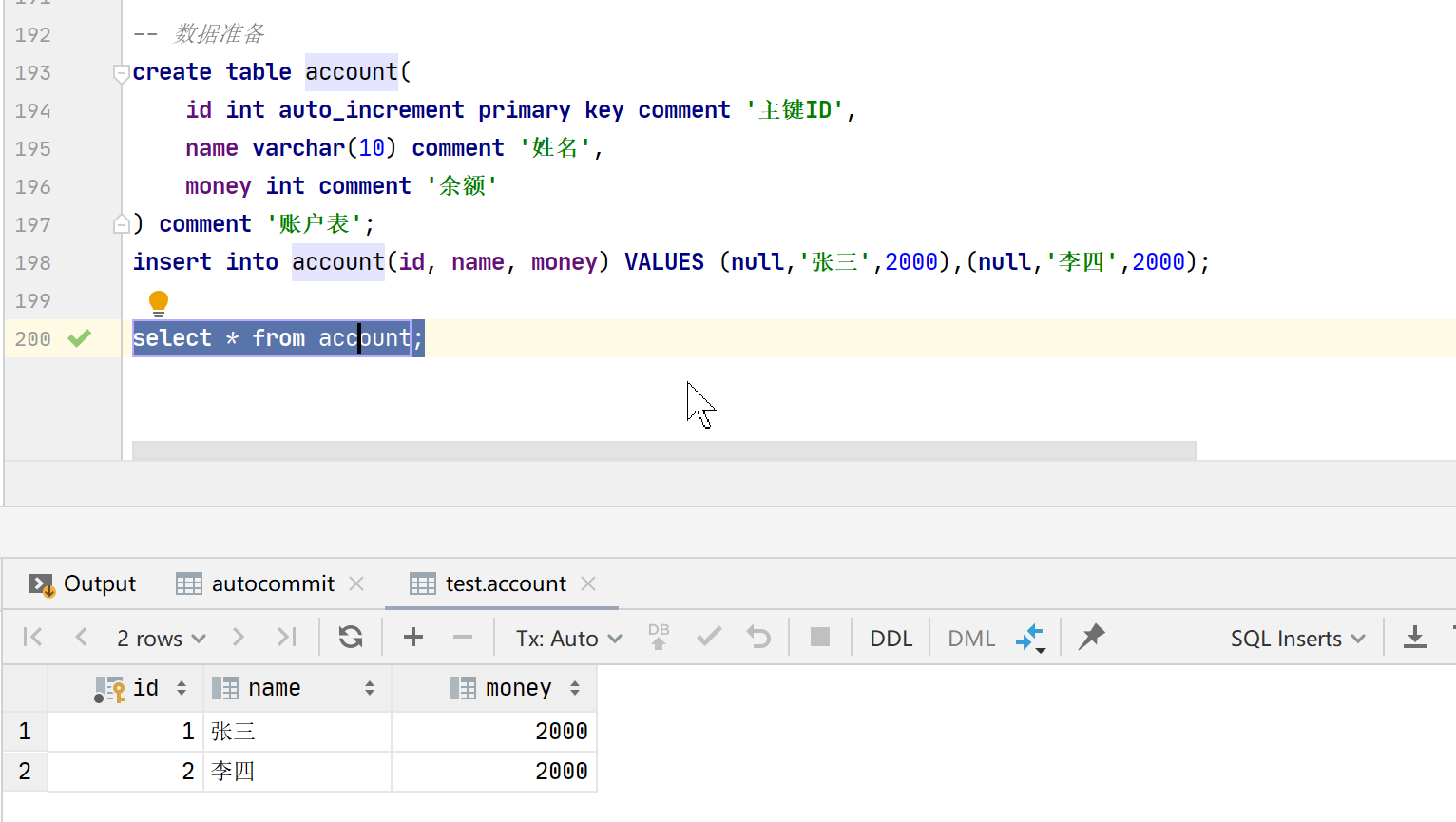The width and height of the screenshot is (1456, 822).
Task: Open the SQL Inserts extractor dropdown
Action: click(x=1297, y=639)
